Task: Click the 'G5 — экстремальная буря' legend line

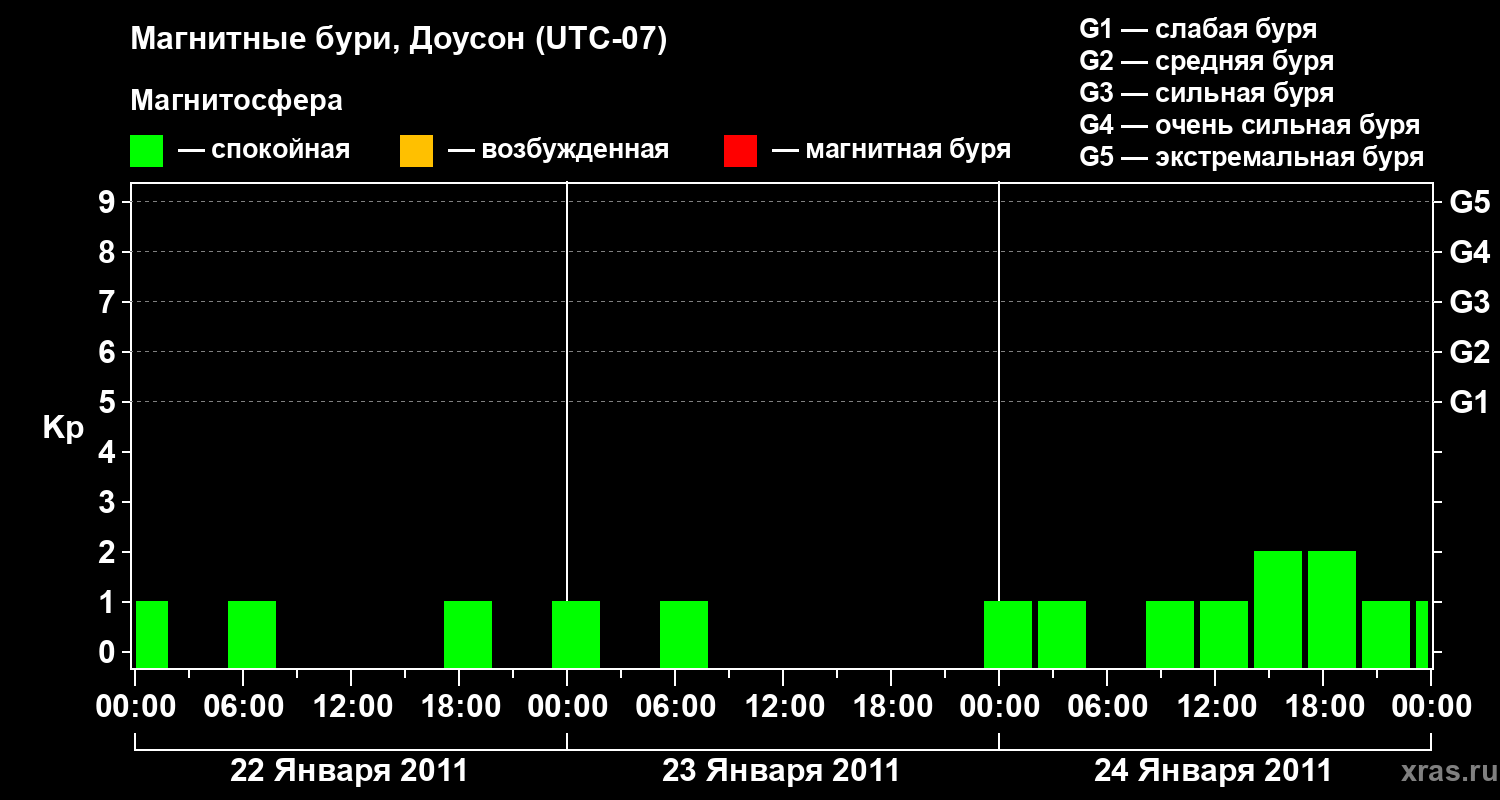Action: point(1252,157)
